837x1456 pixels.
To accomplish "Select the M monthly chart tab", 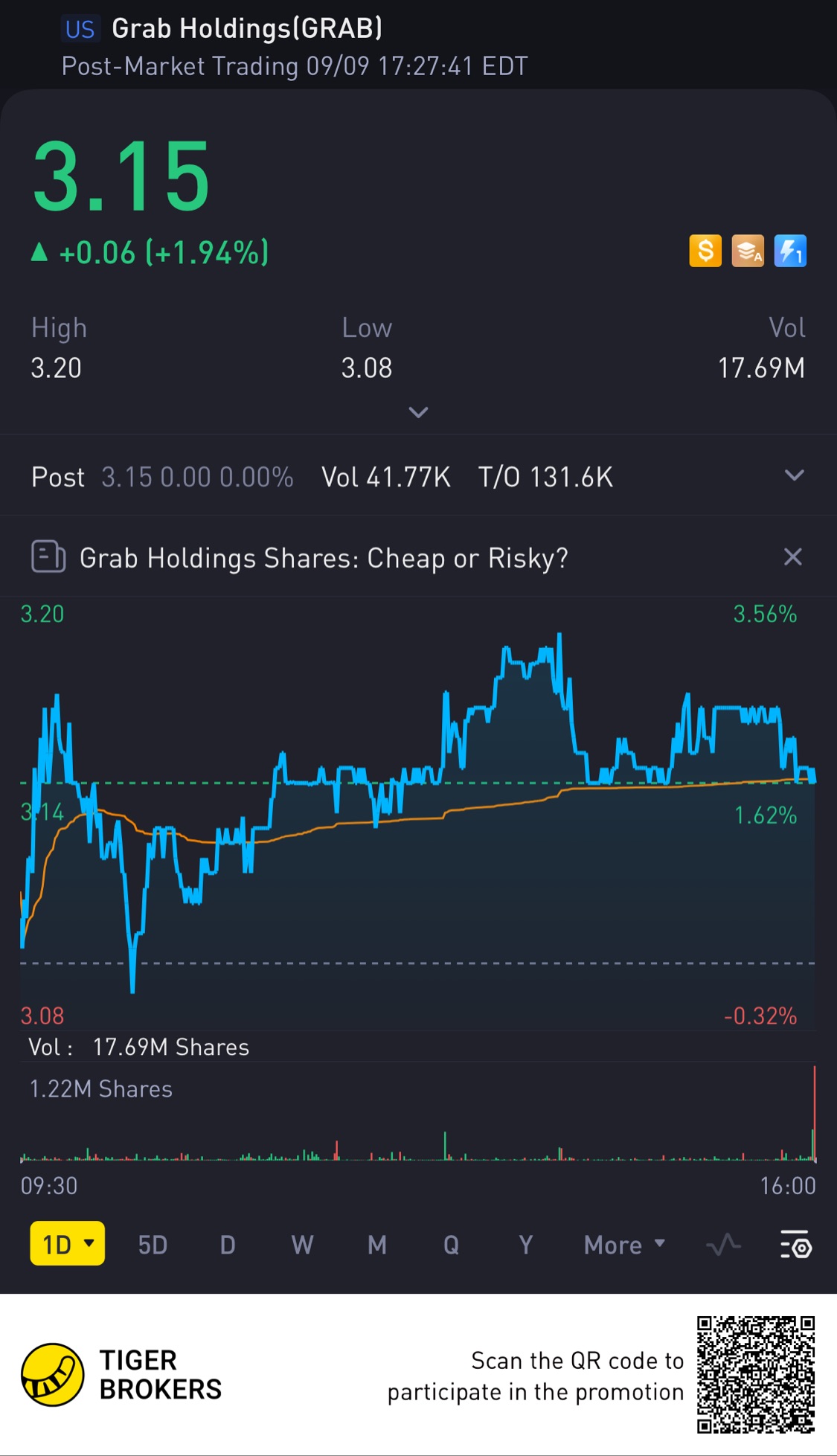I will point(377,1245).
